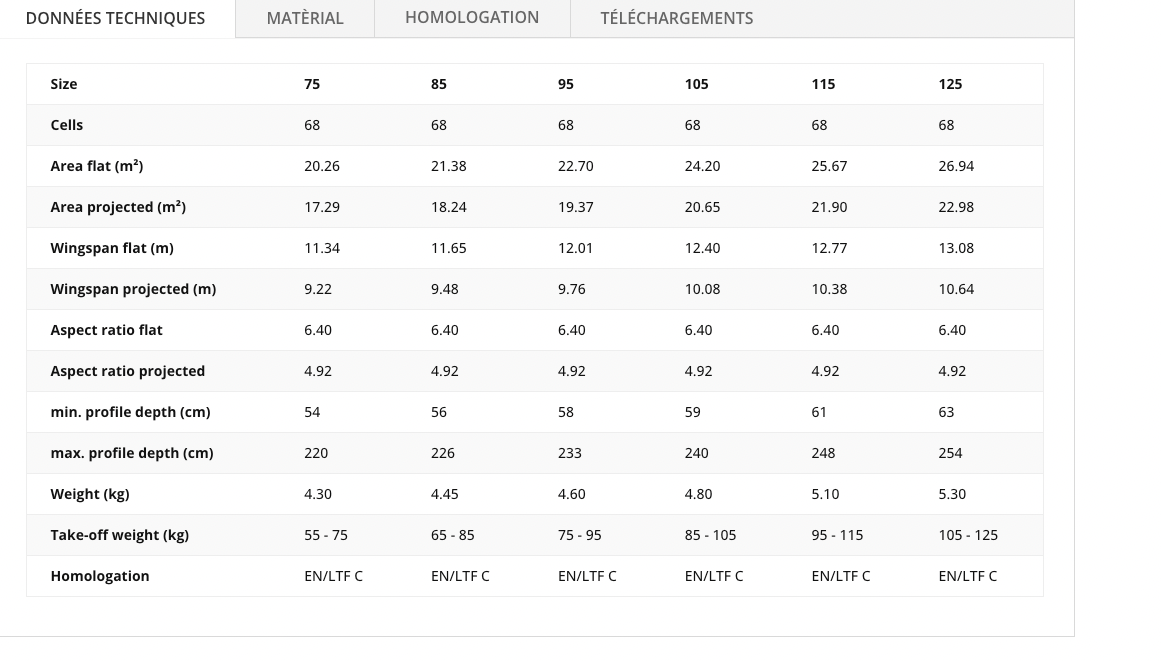Click Wingspan flat value 12.01
This screenshot has width=1161, height=661.
pyautogui.click(x=575, y=248)
